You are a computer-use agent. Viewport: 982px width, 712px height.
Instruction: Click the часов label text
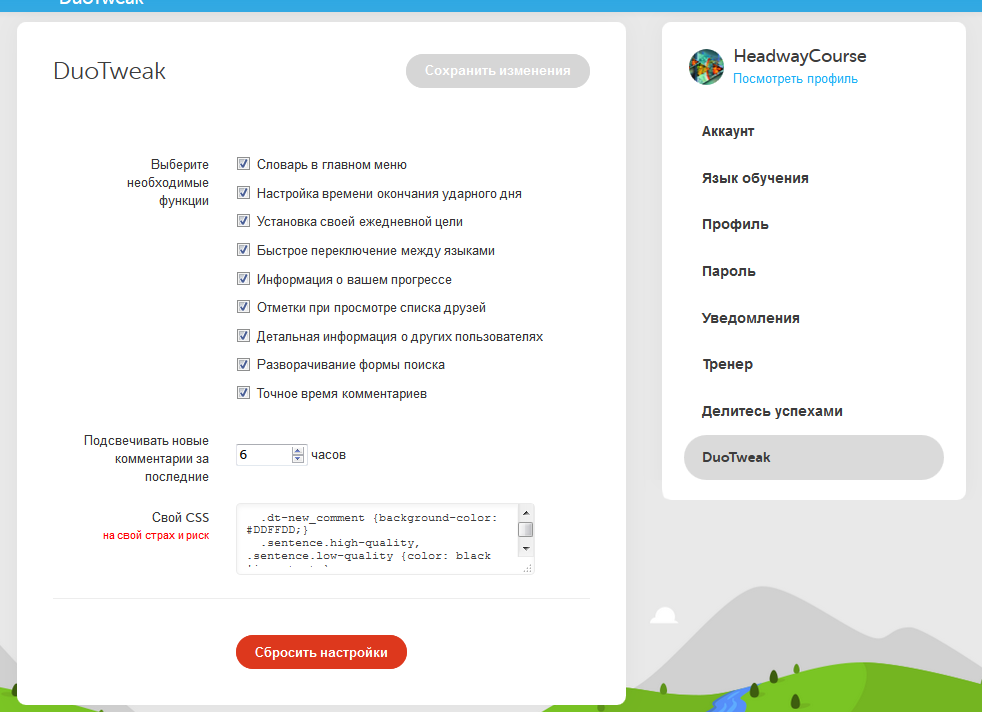click(328, 455)
